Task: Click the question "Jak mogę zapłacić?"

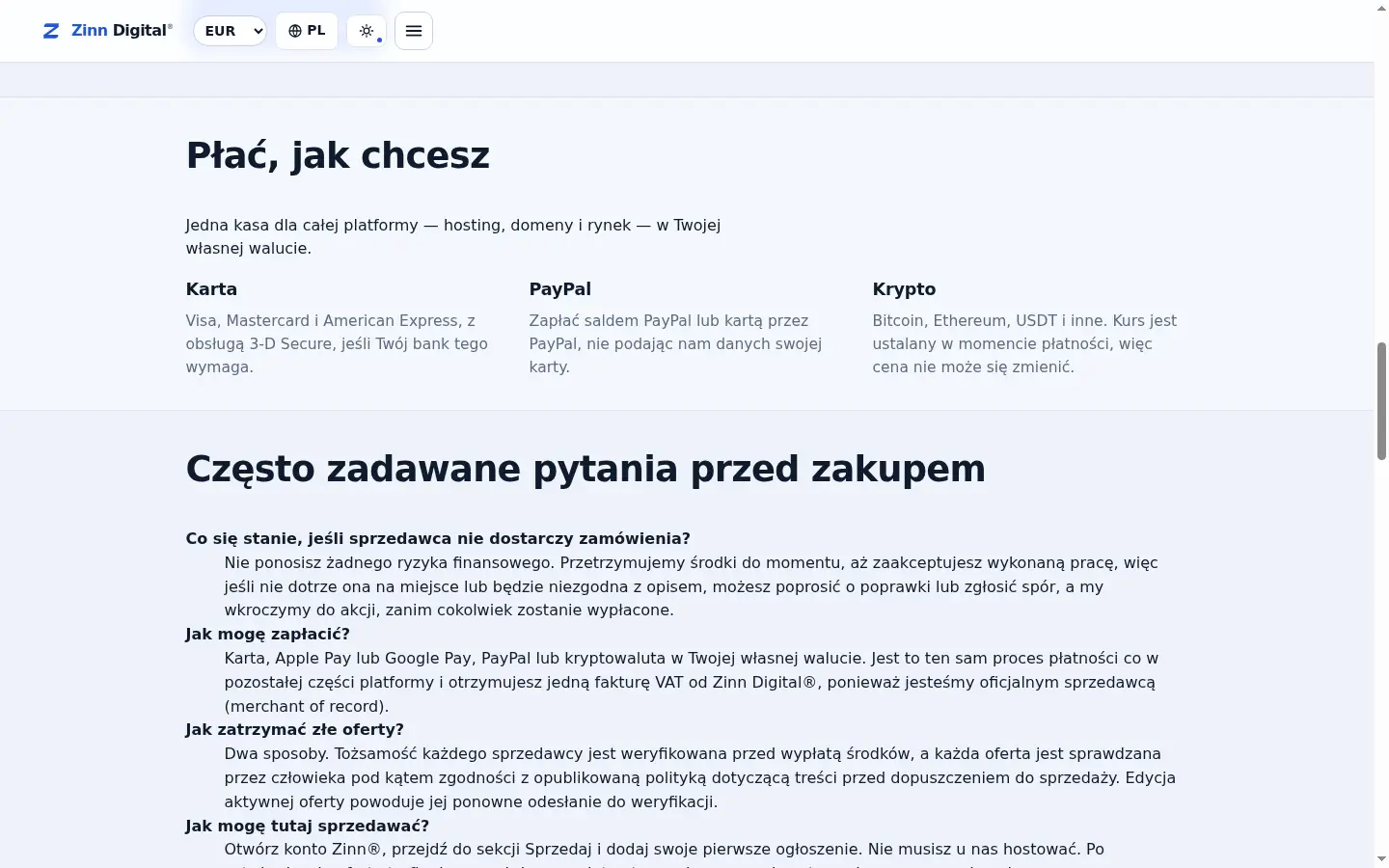Action: coord(268,634)
